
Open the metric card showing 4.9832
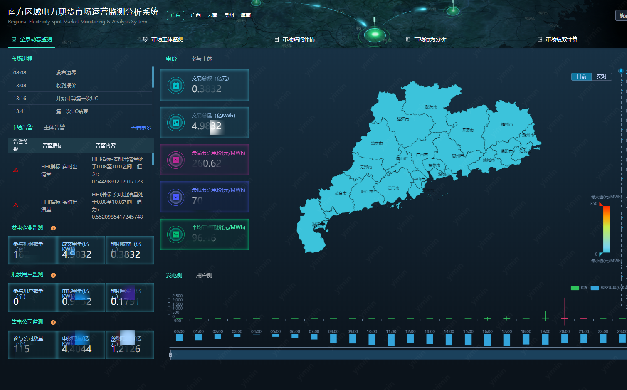click(204, 122)
